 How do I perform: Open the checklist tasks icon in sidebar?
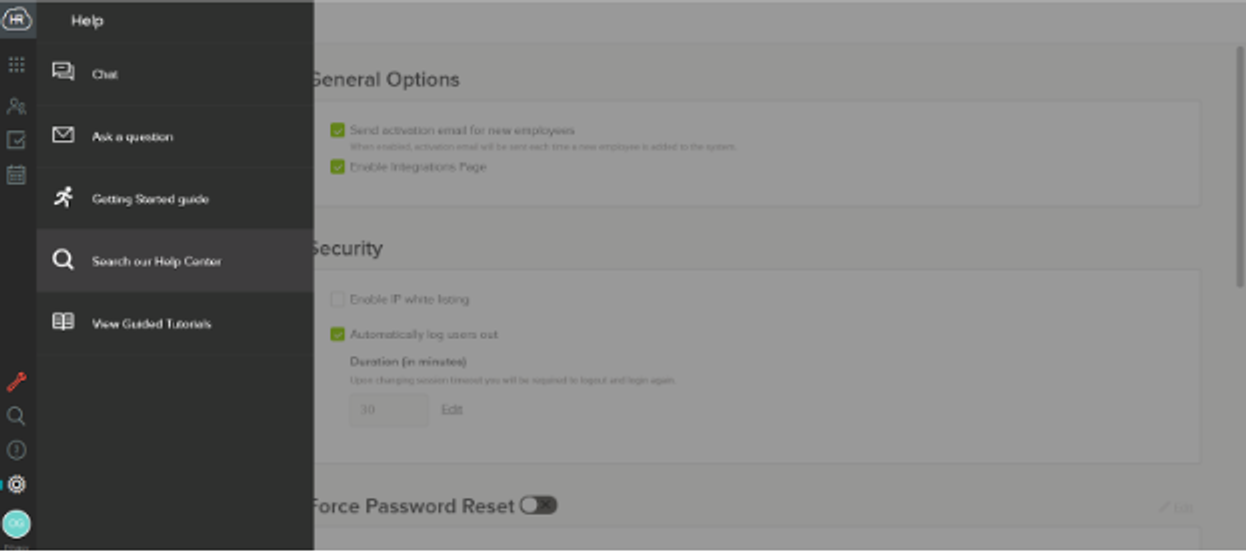tap(16, 140)
